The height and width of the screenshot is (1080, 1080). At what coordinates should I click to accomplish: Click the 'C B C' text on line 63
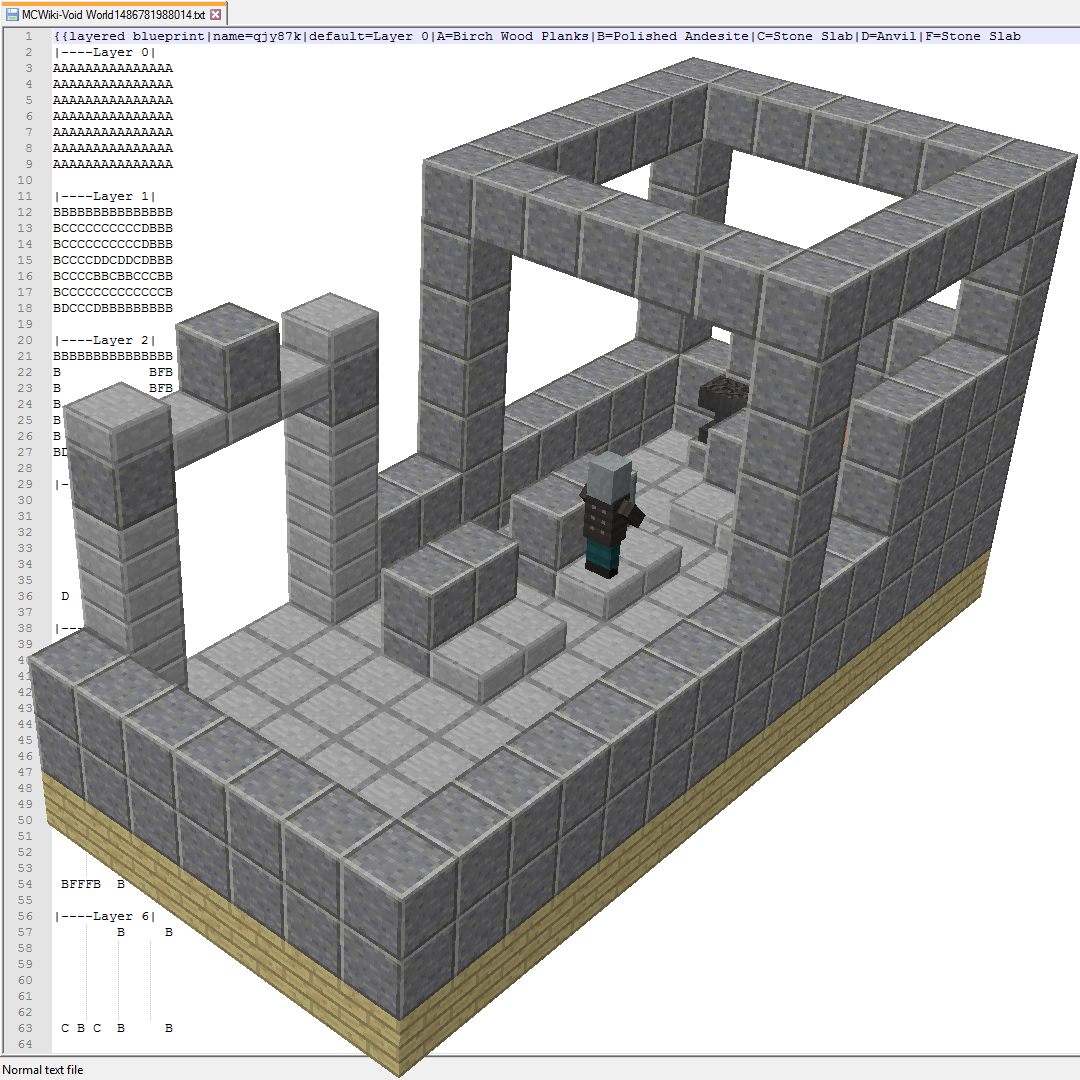(81, 1028)
